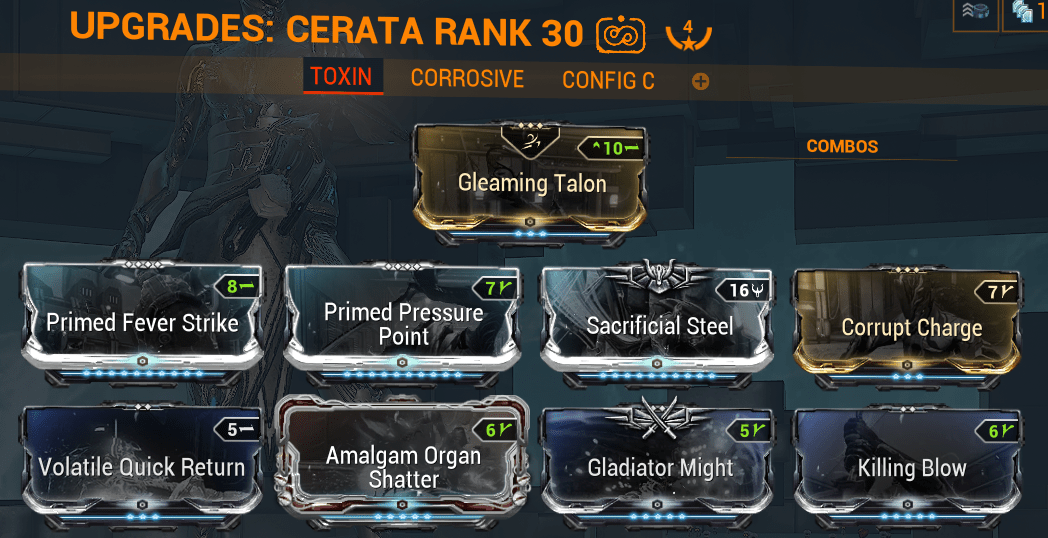Click the Sacrificial Steel set emblem icon
1048x538 pixels.
pyautogui.click(x=656, y=276)
